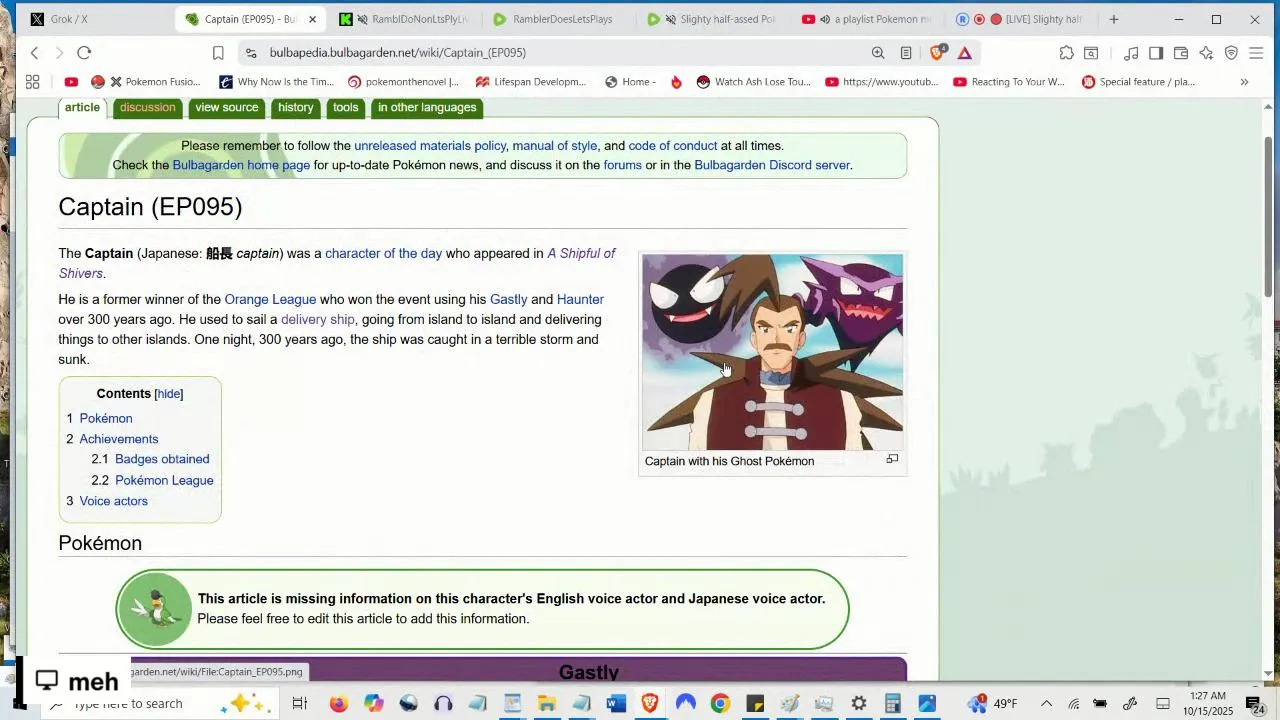Screen dimensions: 1280x720
Task: Open the notification center with 24 alerts
Action: [x=1256, y=704]
